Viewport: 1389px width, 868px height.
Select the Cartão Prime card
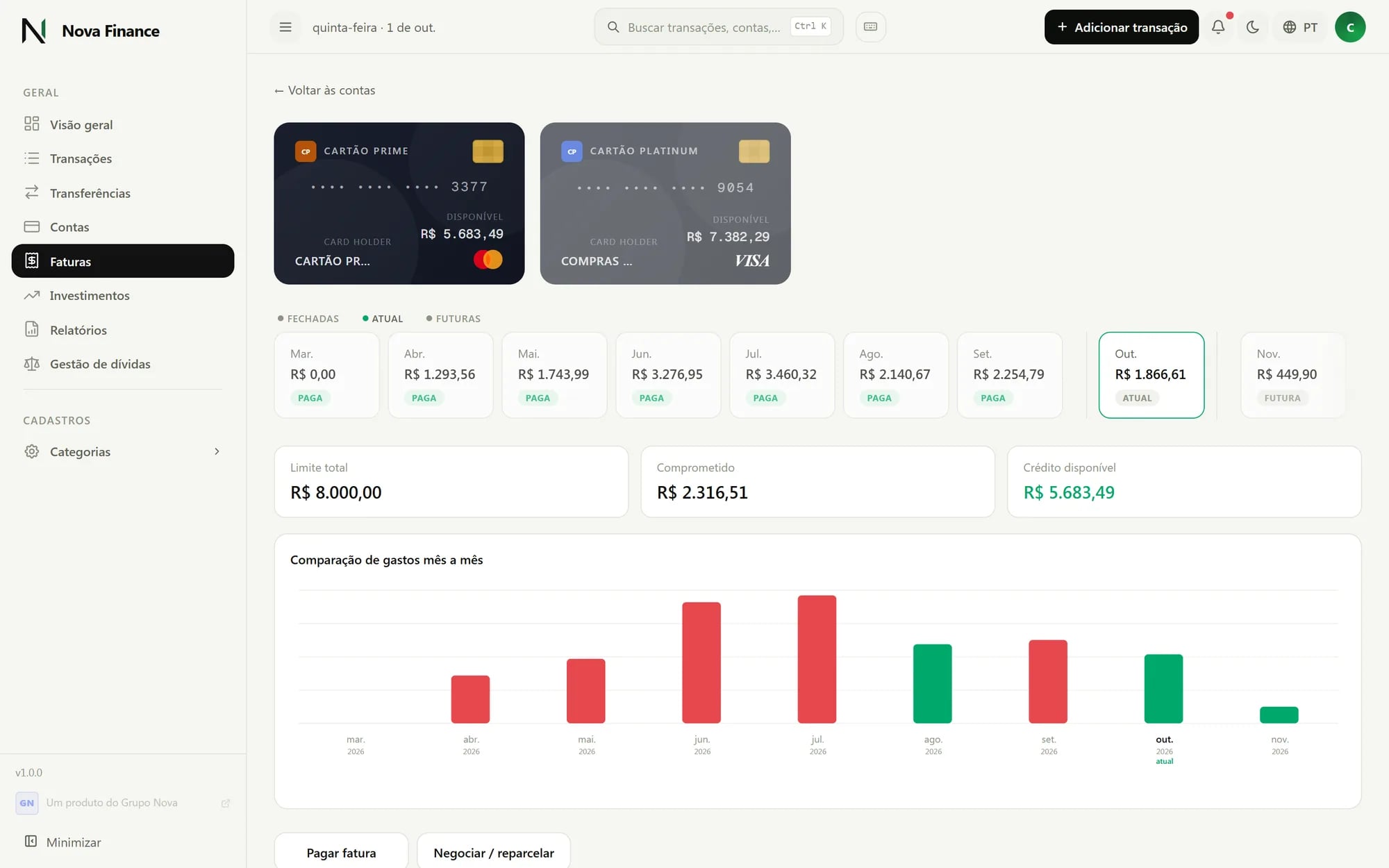click(x=399, y=203)
